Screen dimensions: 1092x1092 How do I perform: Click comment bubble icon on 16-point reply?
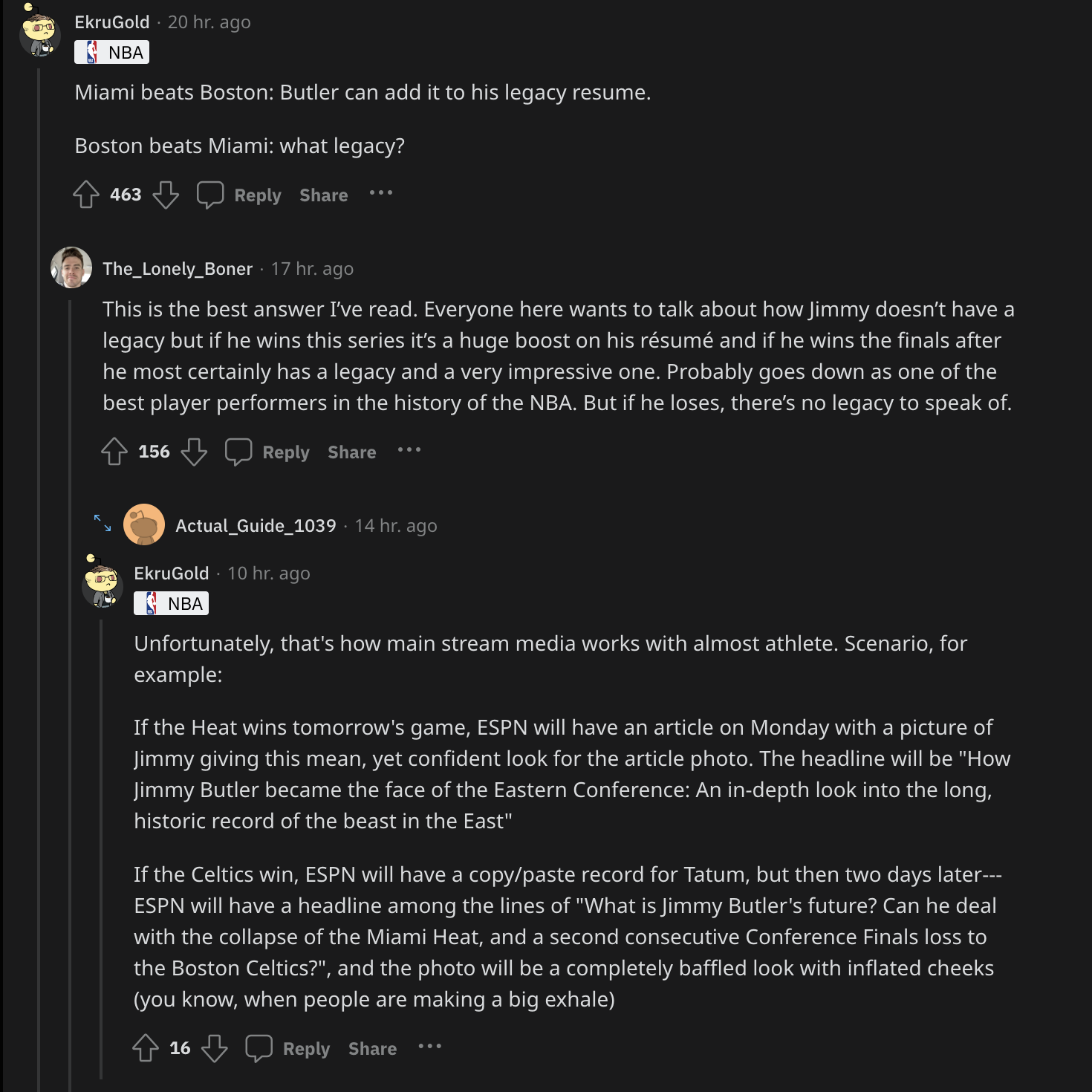click(x=259, y=1048)
